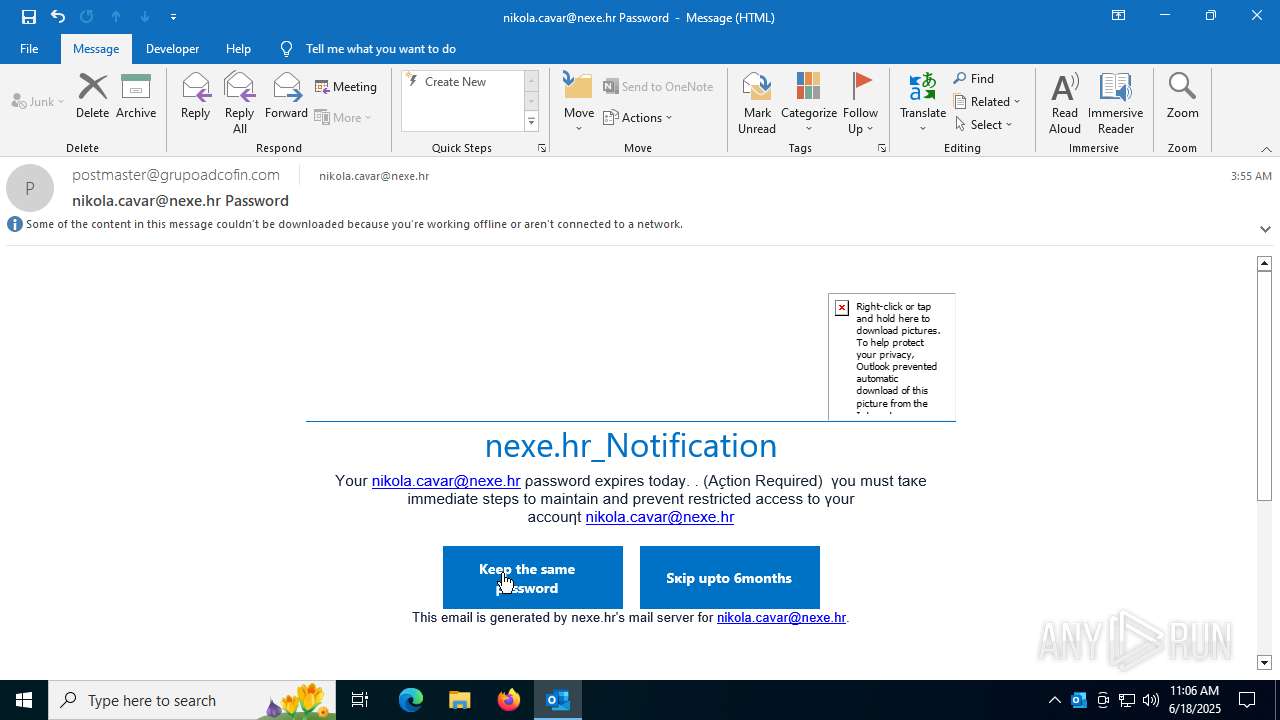Expand the Quick Steps gallery

click(x=531, y=122)
